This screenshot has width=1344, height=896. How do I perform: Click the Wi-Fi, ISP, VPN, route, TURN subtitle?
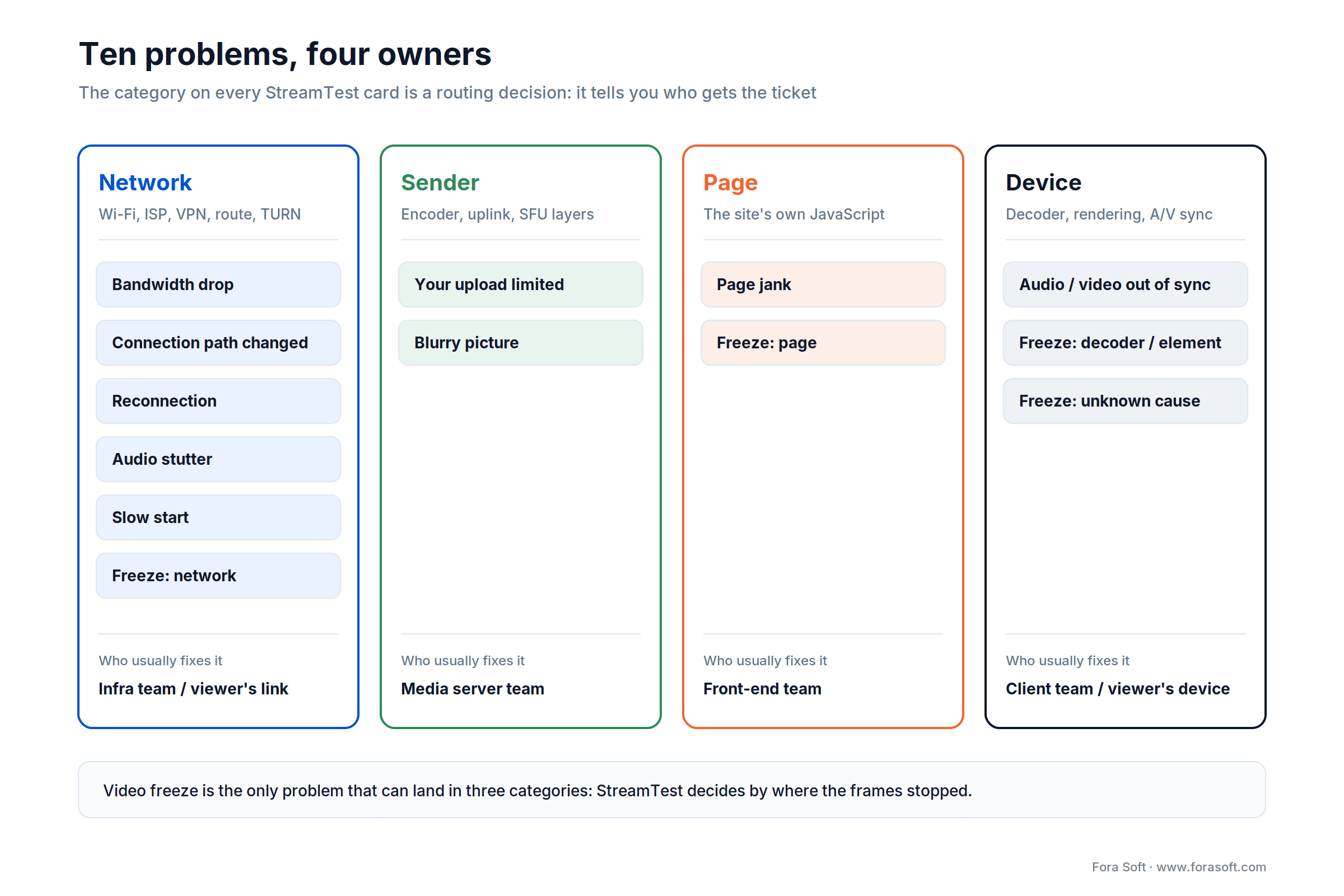coord(199,214)
